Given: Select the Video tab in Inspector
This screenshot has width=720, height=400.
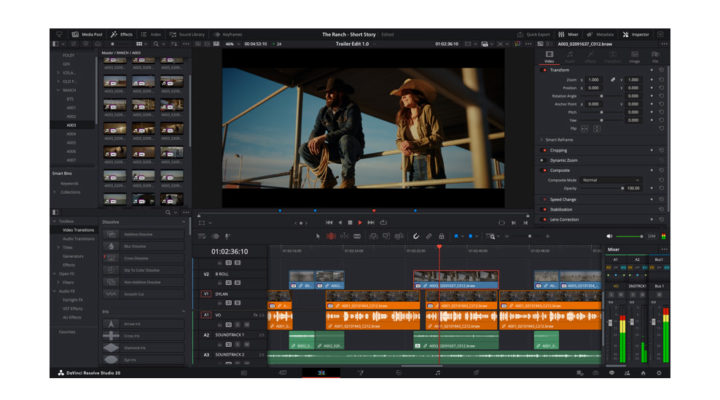Looking at the screenshot, I should click(x=549, y=57).
